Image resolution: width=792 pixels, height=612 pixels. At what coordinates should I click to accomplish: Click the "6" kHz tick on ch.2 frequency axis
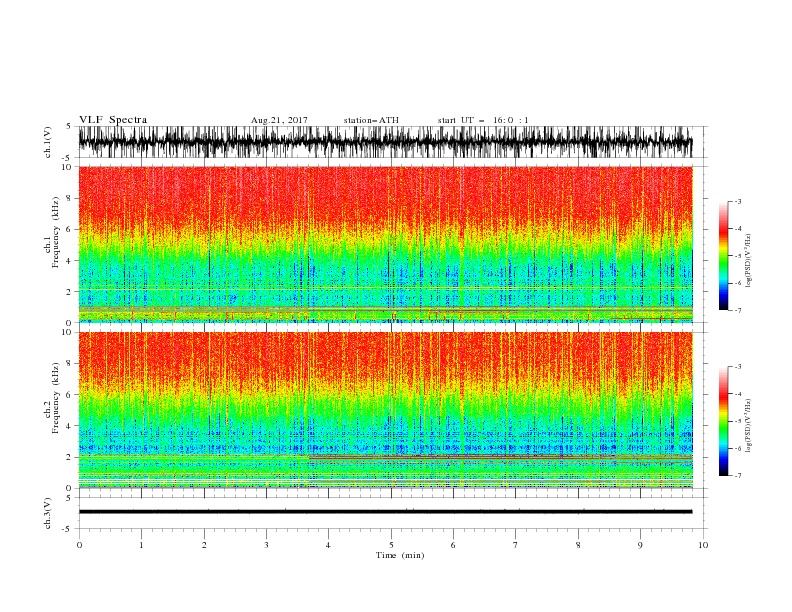click(x=70, y=395)
